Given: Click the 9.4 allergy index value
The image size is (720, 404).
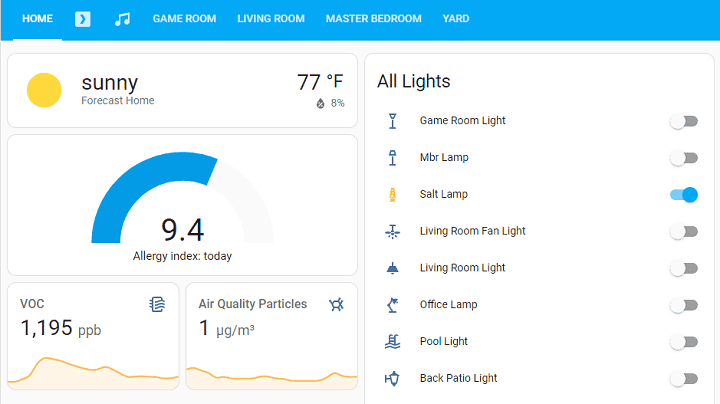Looking at the screenshot, I should point(182,230).
